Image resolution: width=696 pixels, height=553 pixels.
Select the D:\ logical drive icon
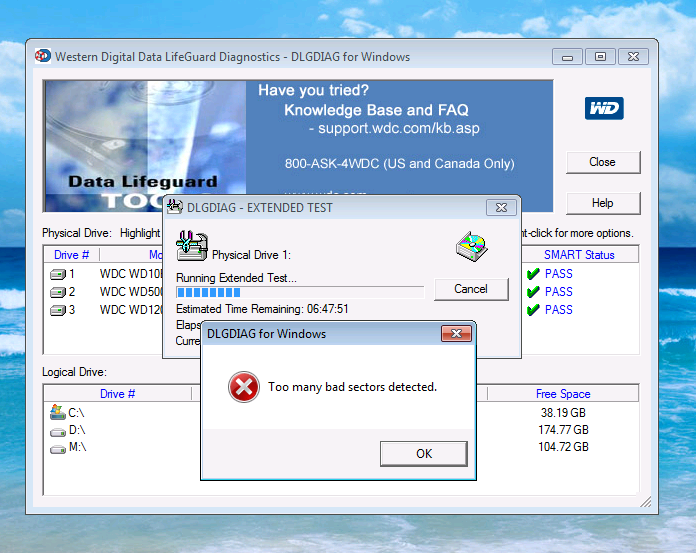click(x=57, y=430)
